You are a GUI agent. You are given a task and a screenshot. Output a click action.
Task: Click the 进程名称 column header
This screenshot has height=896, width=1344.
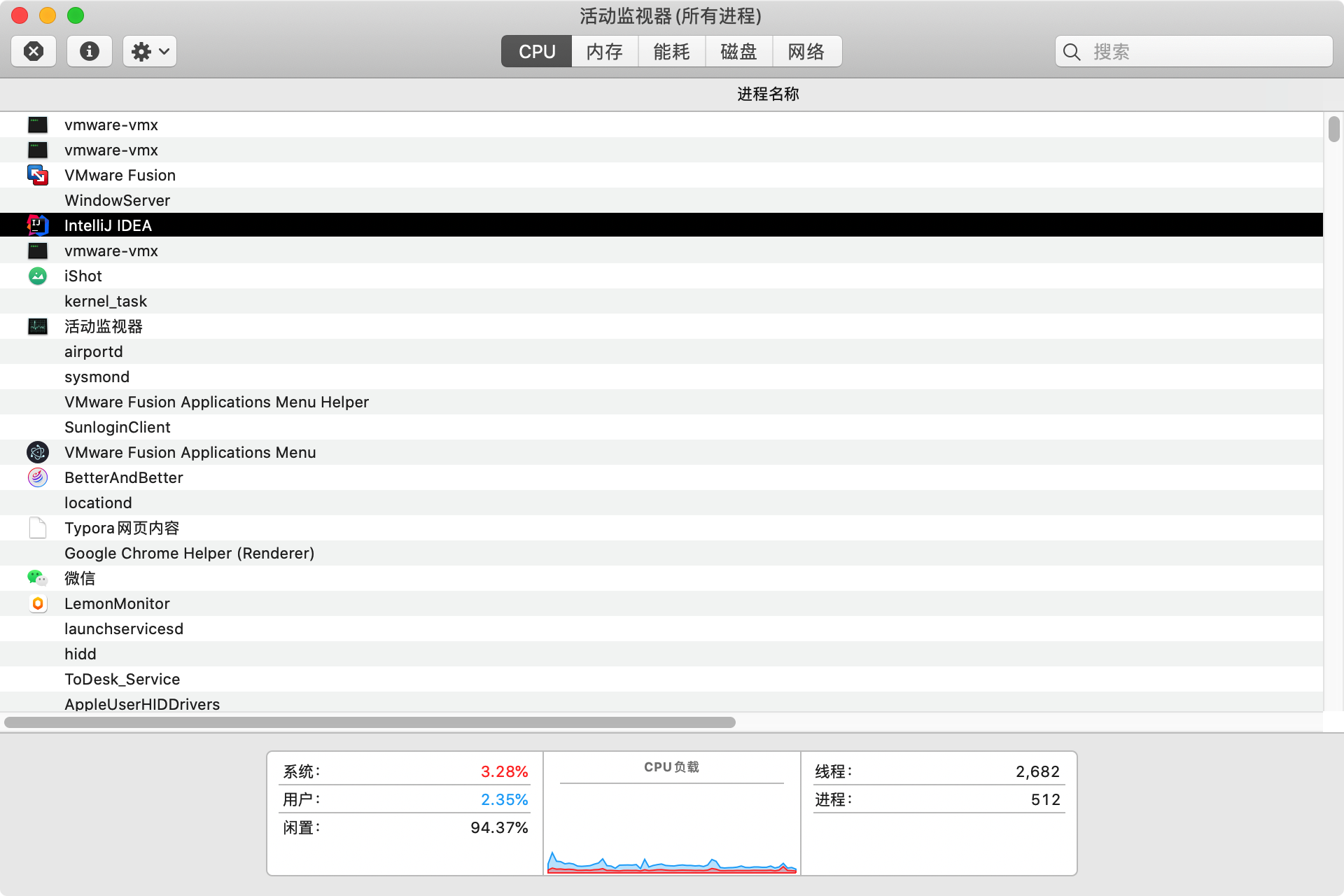[x=767, y=94]
